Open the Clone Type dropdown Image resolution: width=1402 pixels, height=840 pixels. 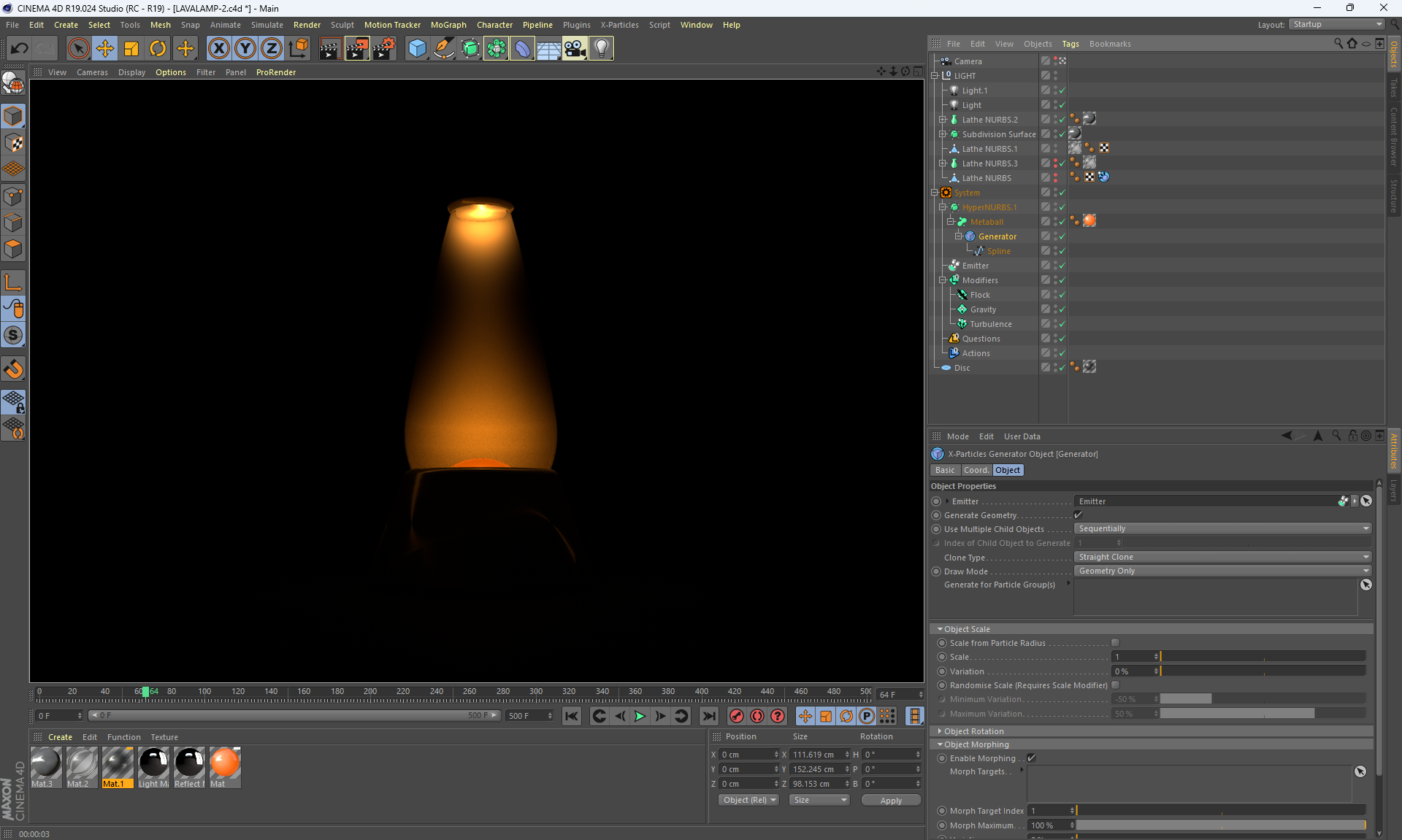pyautogui.click(x=1222, y=557)
